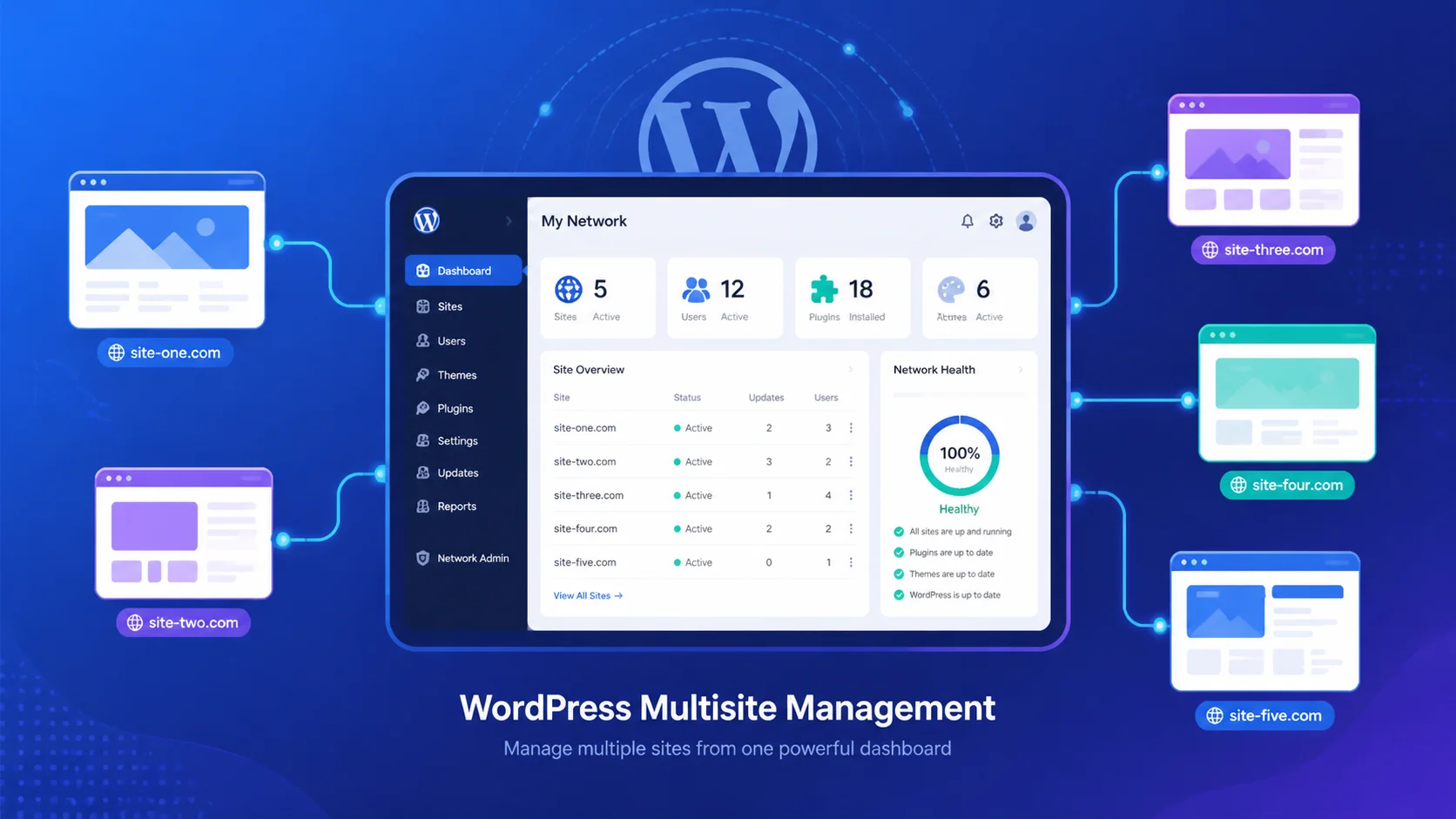Follow the View All Sites link

588,596
